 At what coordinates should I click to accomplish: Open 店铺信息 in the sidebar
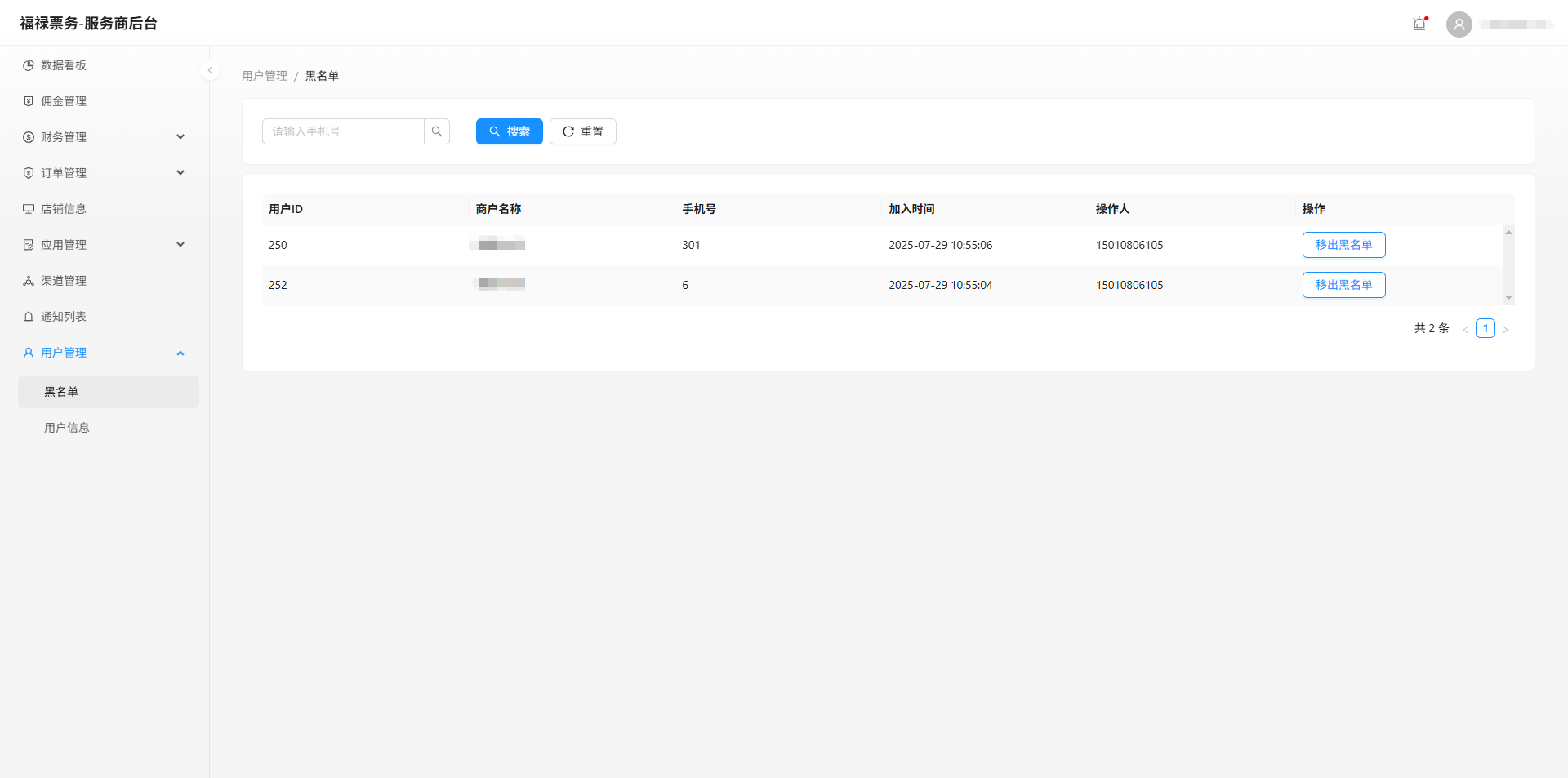64,209
